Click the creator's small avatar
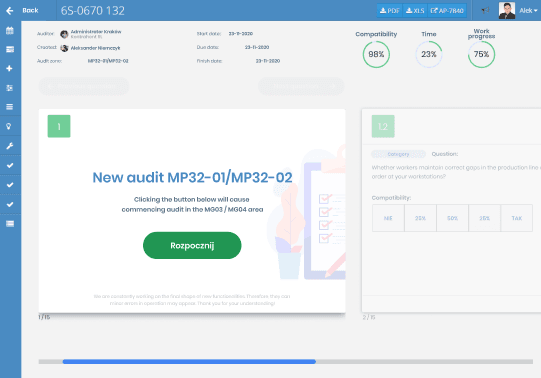541x378 pixels. pos(64,48)
